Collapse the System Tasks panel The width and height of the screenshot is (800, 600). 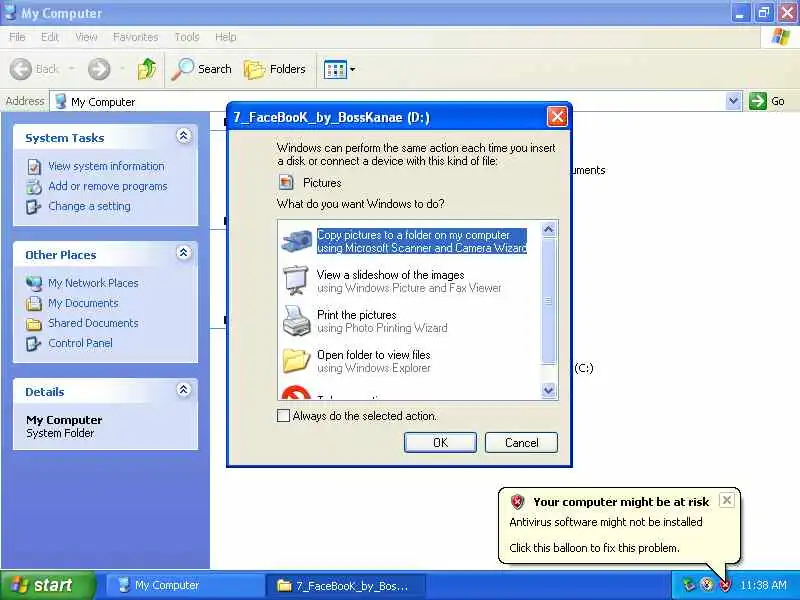pyautogui.click(x=184, y=136)
